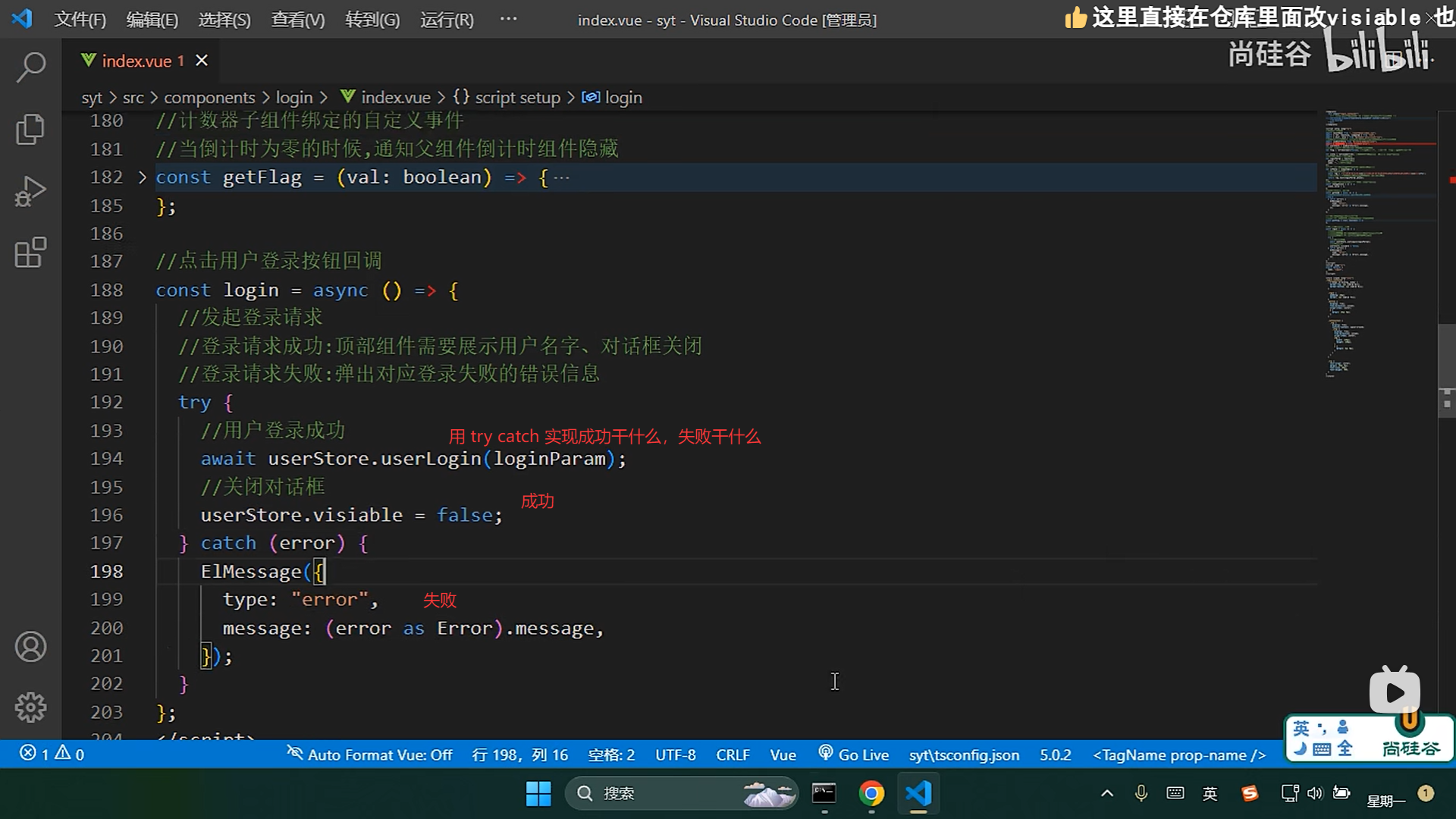1456x819 pixels.
Task: Start Go Live server
Action: [854, 755]
